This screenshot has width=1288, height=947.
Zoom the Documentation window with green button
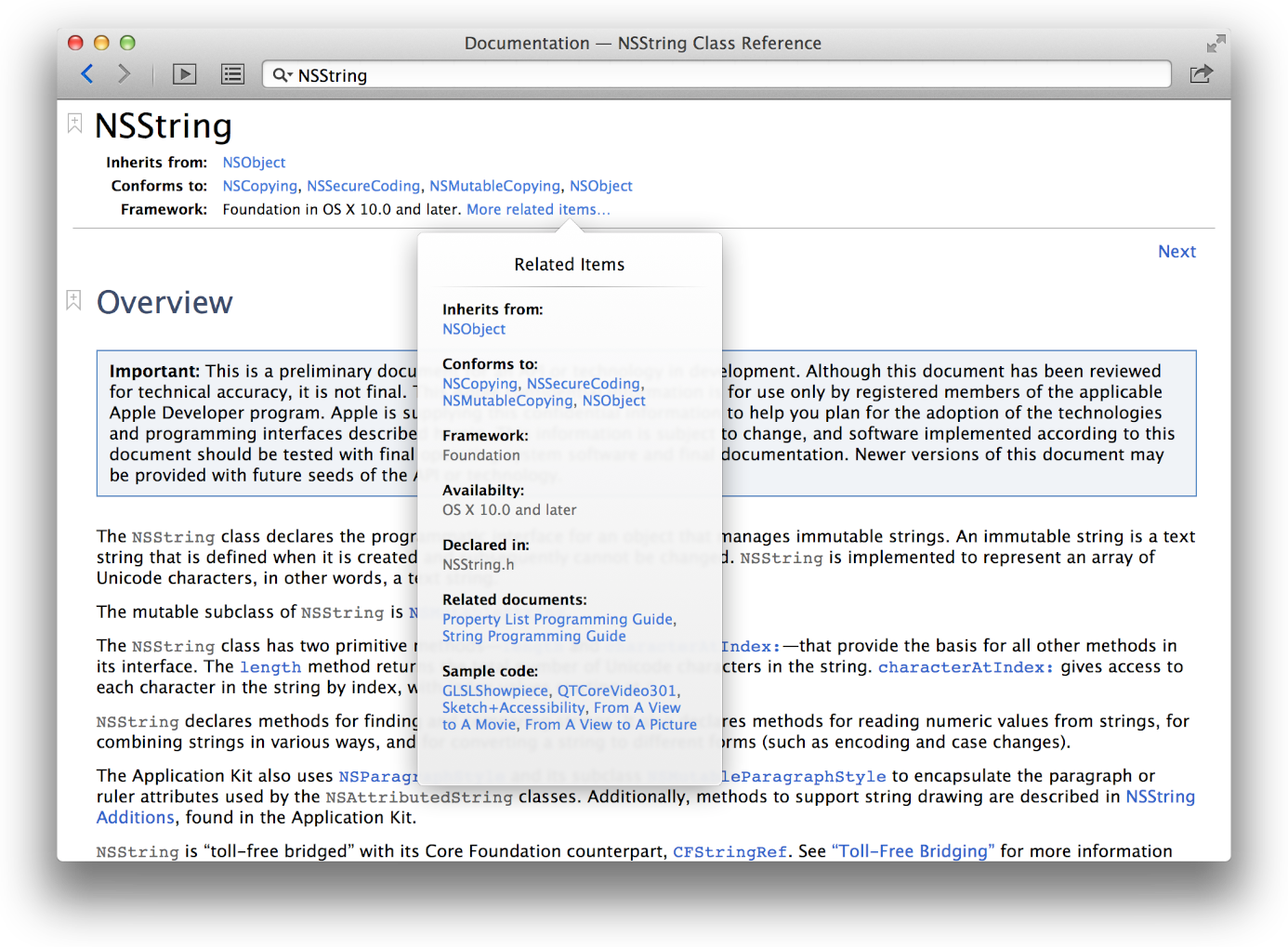coord(128,43)
